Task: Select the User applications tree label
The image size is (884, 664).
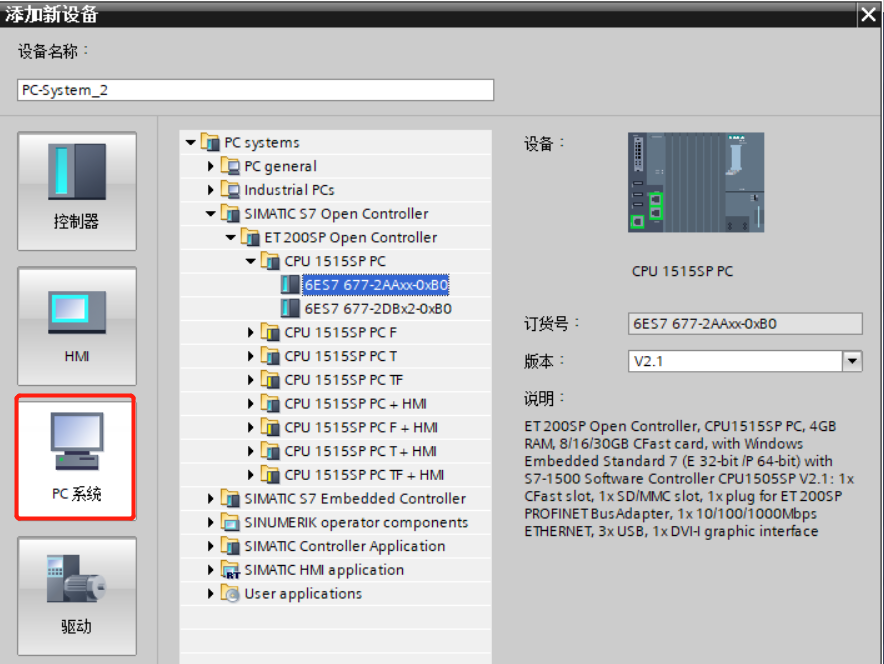Action: [x=303, y=594]
